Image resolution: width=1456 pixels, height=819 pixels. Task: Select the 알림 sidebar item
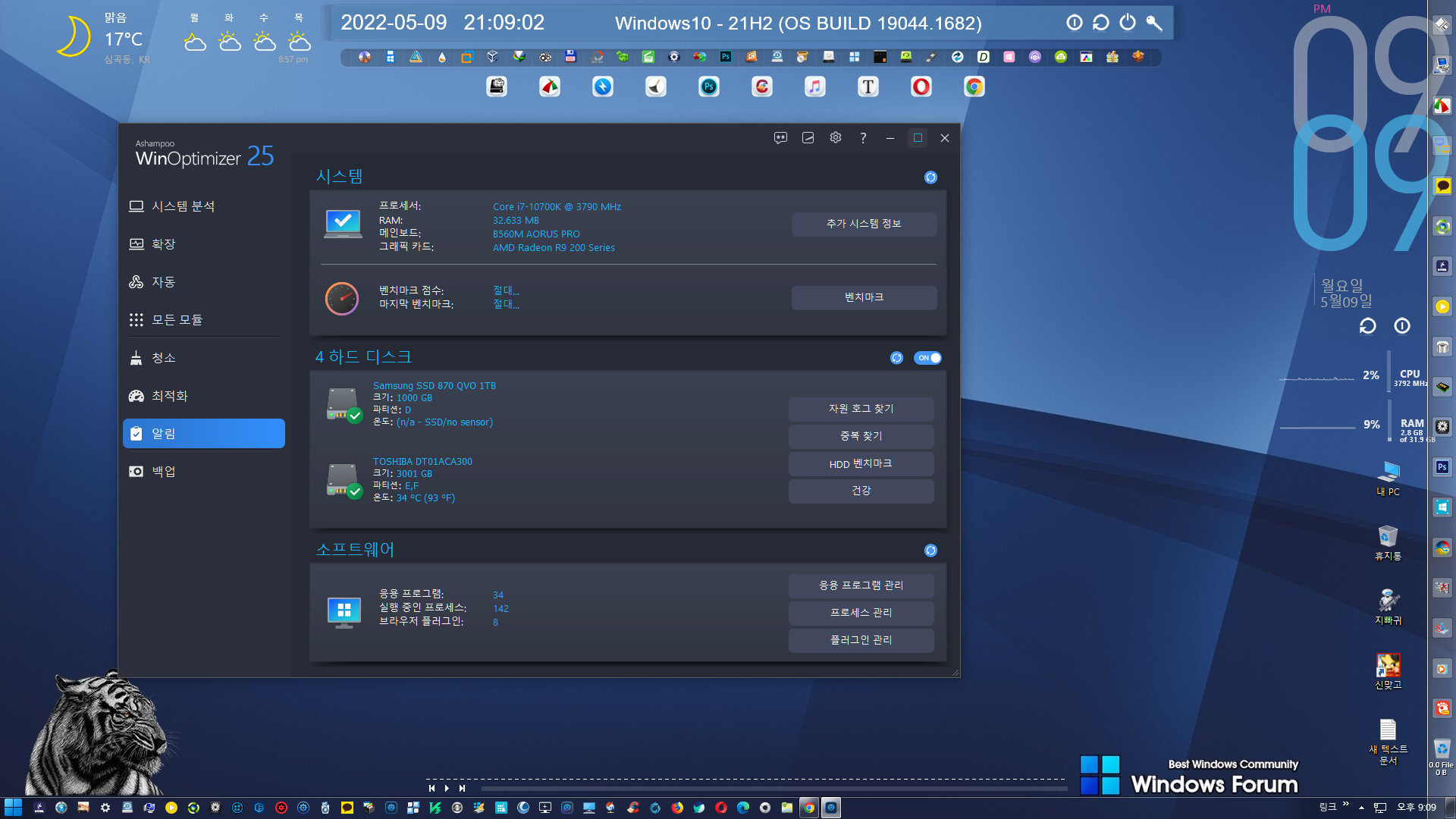[x=203, y=434]
